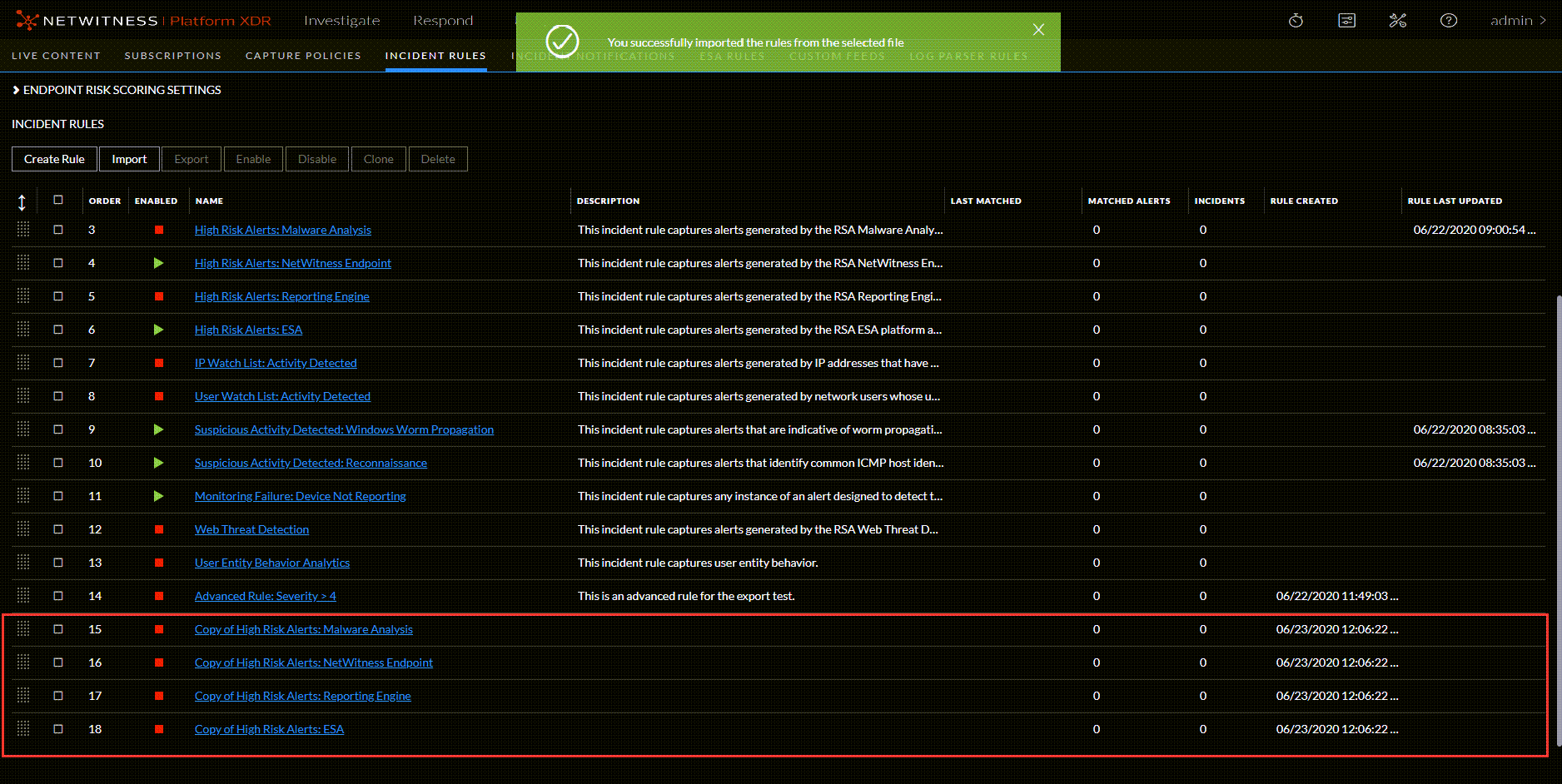Screen dimensions: 1562x784
Task: Click the sort order arrow above the table
Action: [22, 201]
